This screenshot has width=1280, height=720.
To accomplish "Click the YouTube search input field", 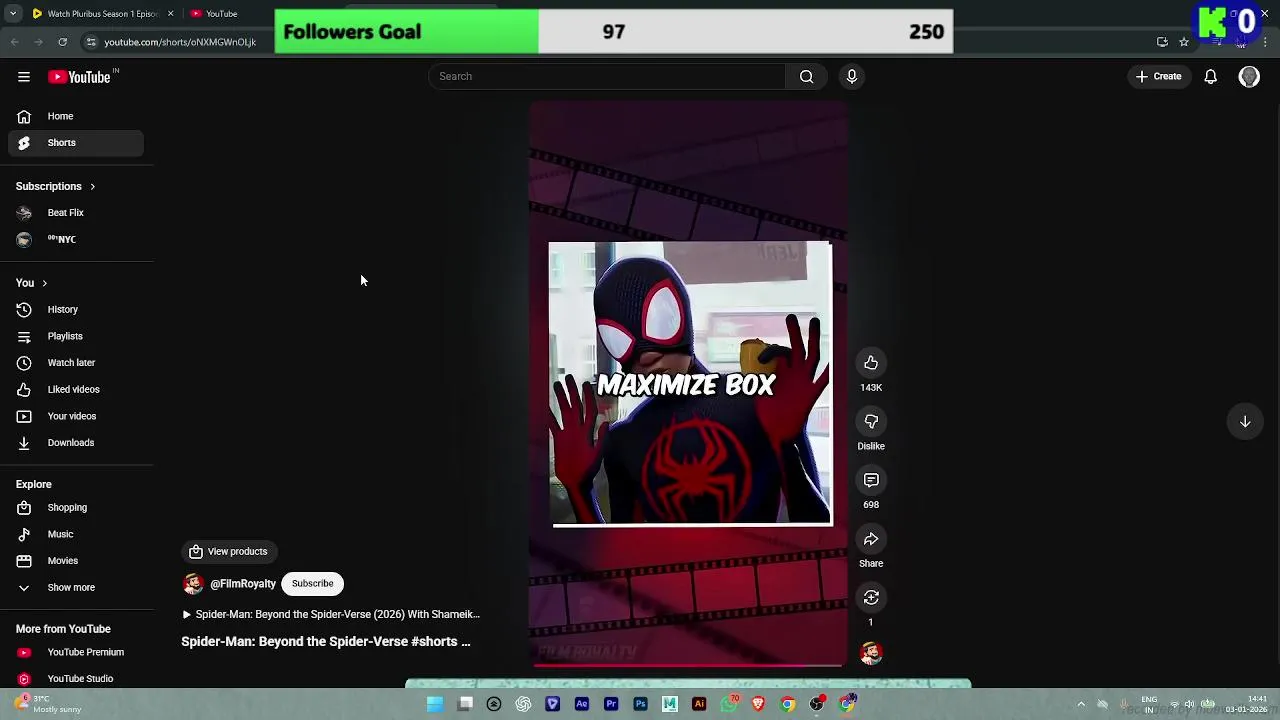I will (607, 76).
